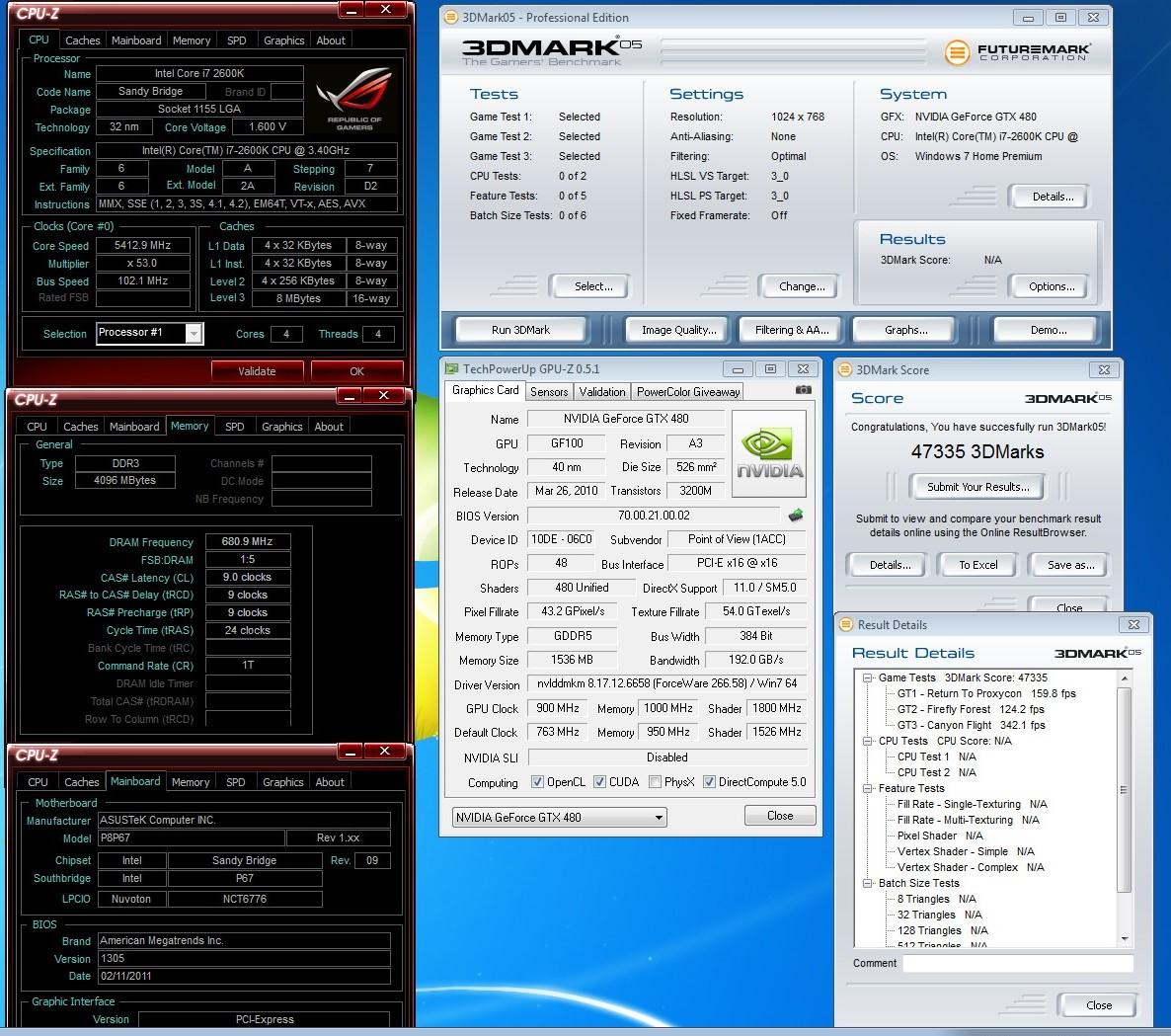Open the Filtering & AA dialog
Screen dimensions: 1171x1036
[792, 330]
